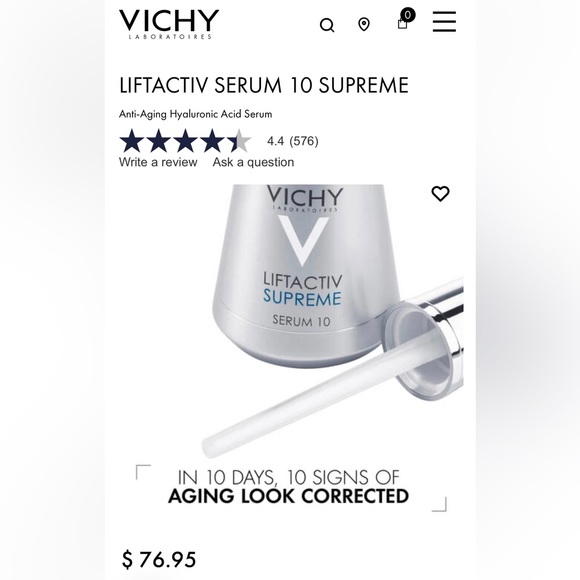The height and width of the screenshot is (580, 580).
Task: Click the (576) review count
Action: [304, 141]
